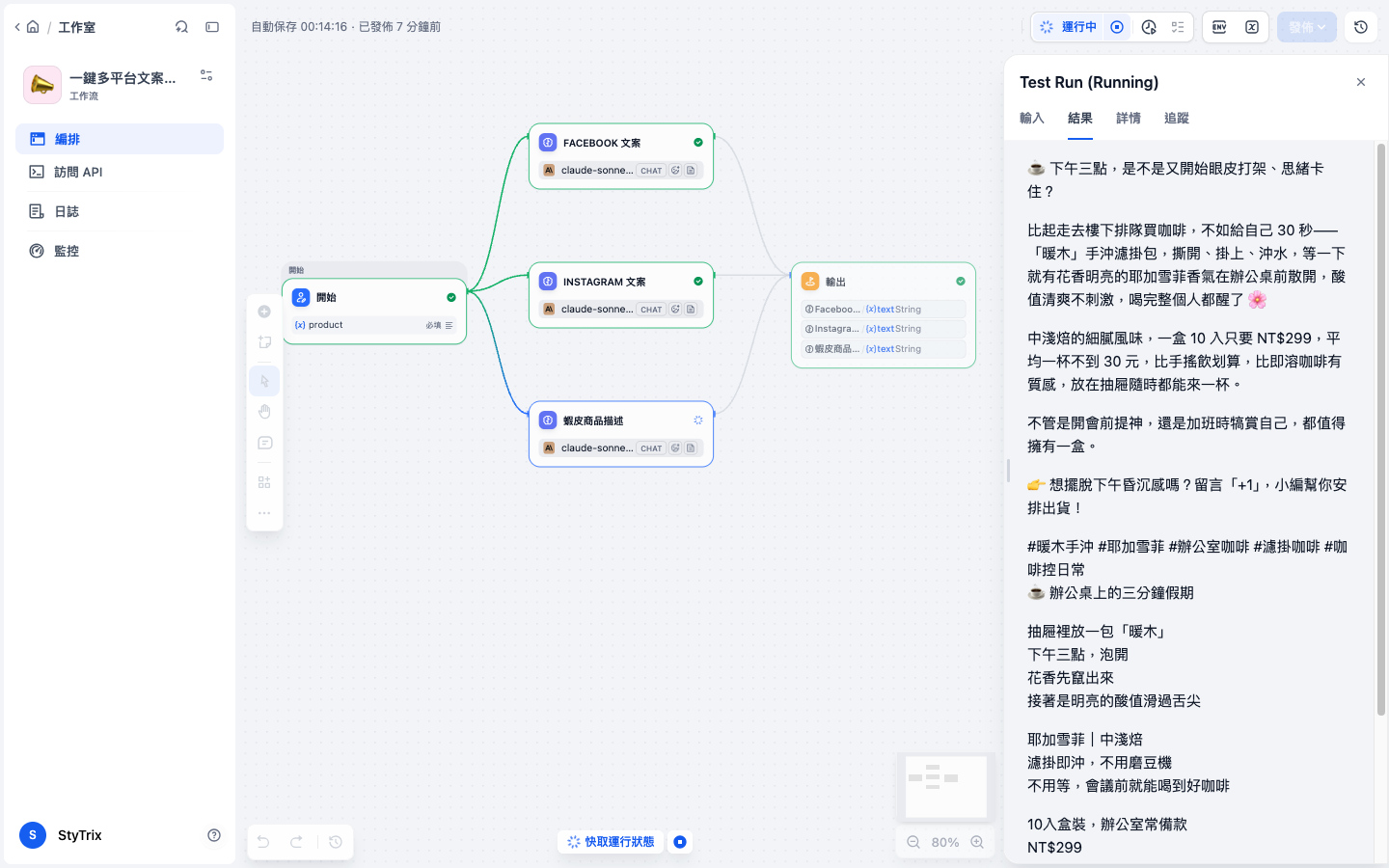Click the organize nodes grid tool
The width and height of the screenshot is (1389, 868).
(264, 482)
